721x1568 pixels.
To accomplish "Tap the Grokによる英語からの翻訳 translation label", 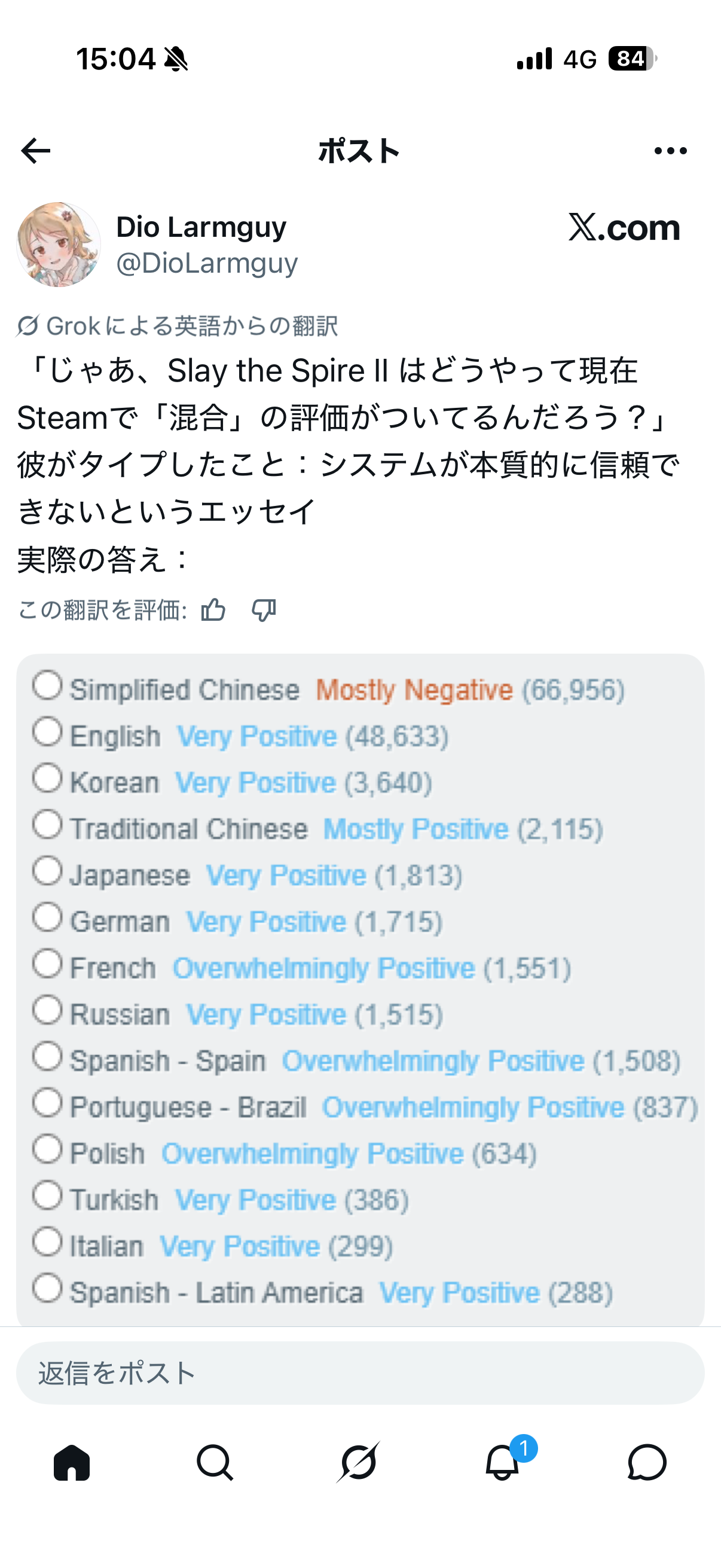I will (x=192, y=327).
